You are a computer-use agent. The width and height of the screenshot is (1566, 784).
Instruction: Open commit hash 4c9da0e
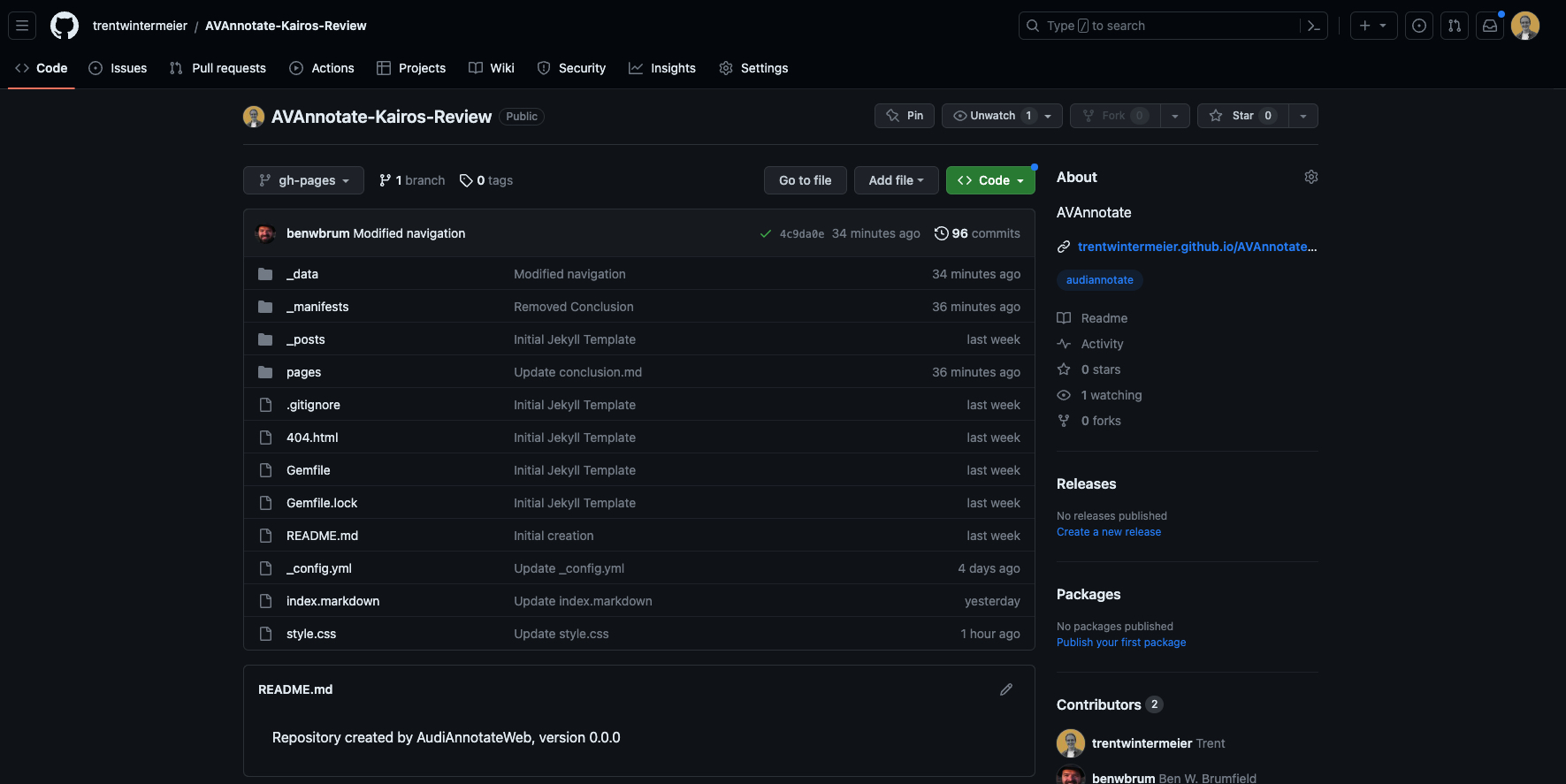click(x=802, y=233)
